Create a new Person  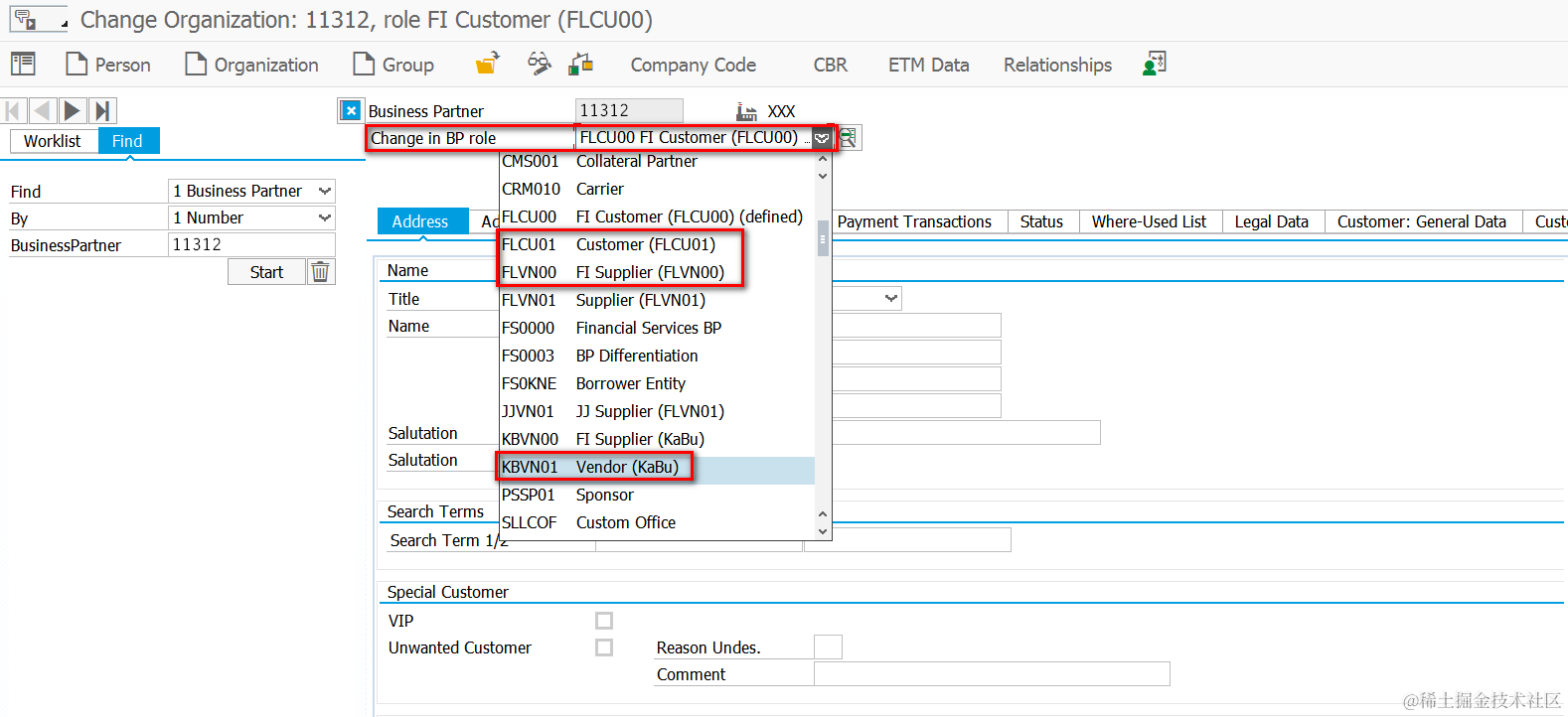[108, 65]
